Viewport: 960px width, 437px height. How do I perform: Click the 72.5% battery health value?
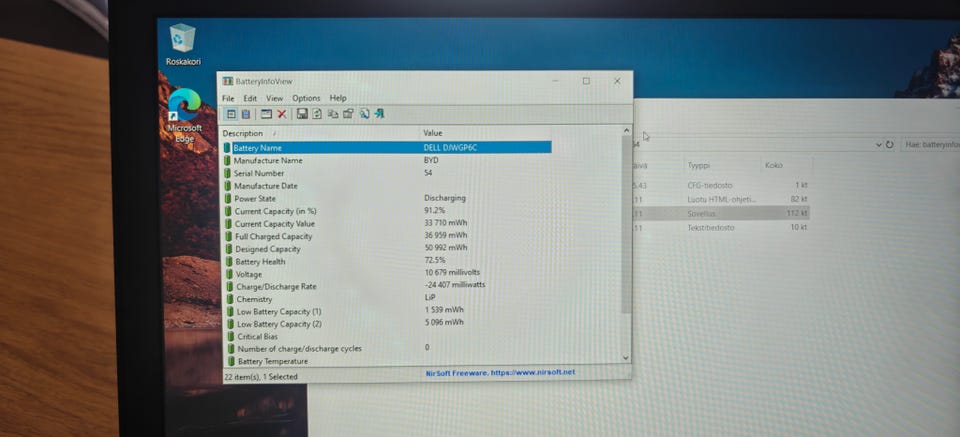(435, 261)
